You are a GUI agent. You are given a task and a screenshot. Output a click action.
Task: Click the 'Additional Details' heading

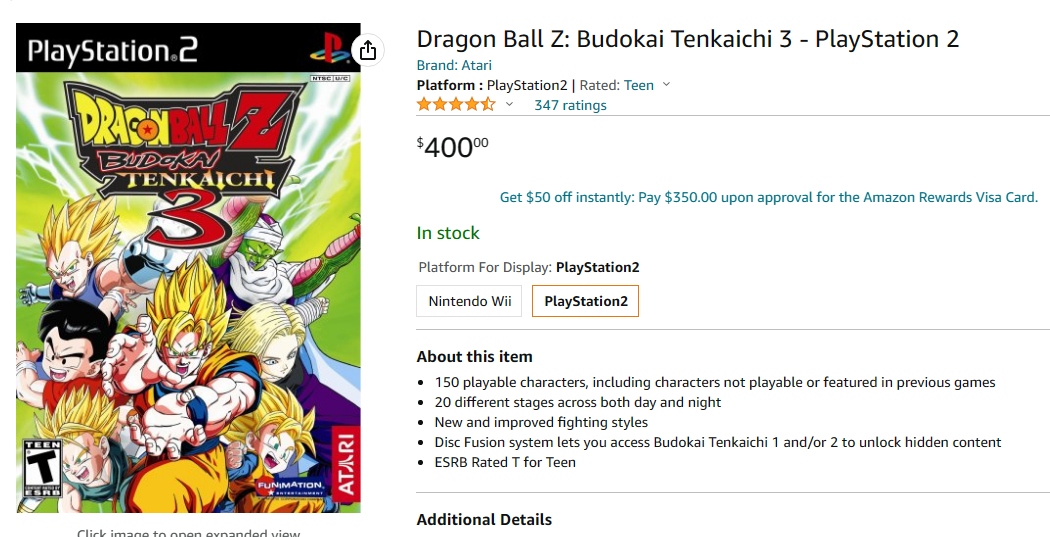coord(484,519)
